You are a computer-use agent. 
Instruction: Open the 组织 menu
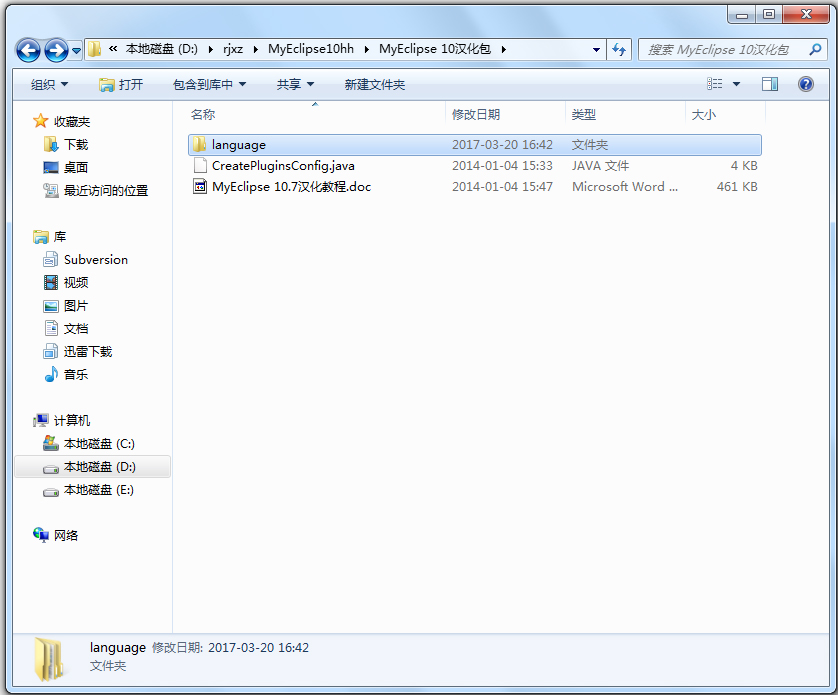[49, 84]
